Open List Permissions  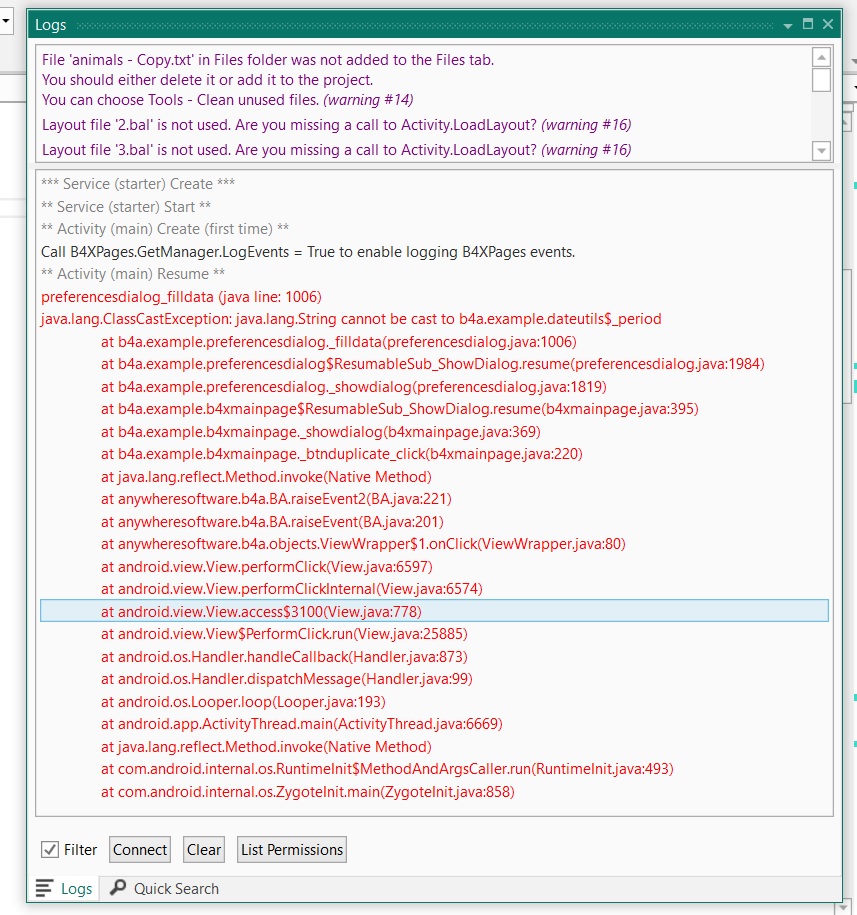pyautogui.click(x=292, y=850)
